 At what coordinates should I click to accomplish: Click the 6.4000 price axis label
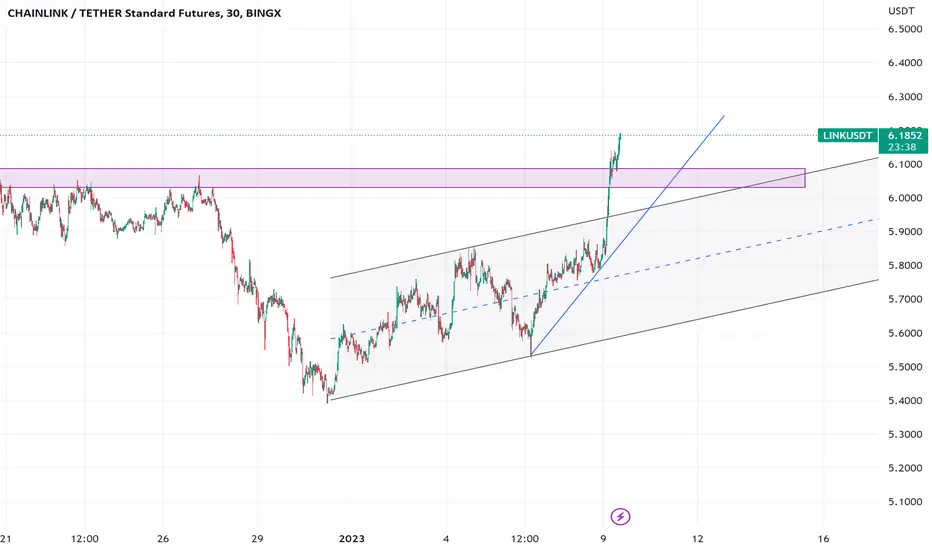coord(905,62)
